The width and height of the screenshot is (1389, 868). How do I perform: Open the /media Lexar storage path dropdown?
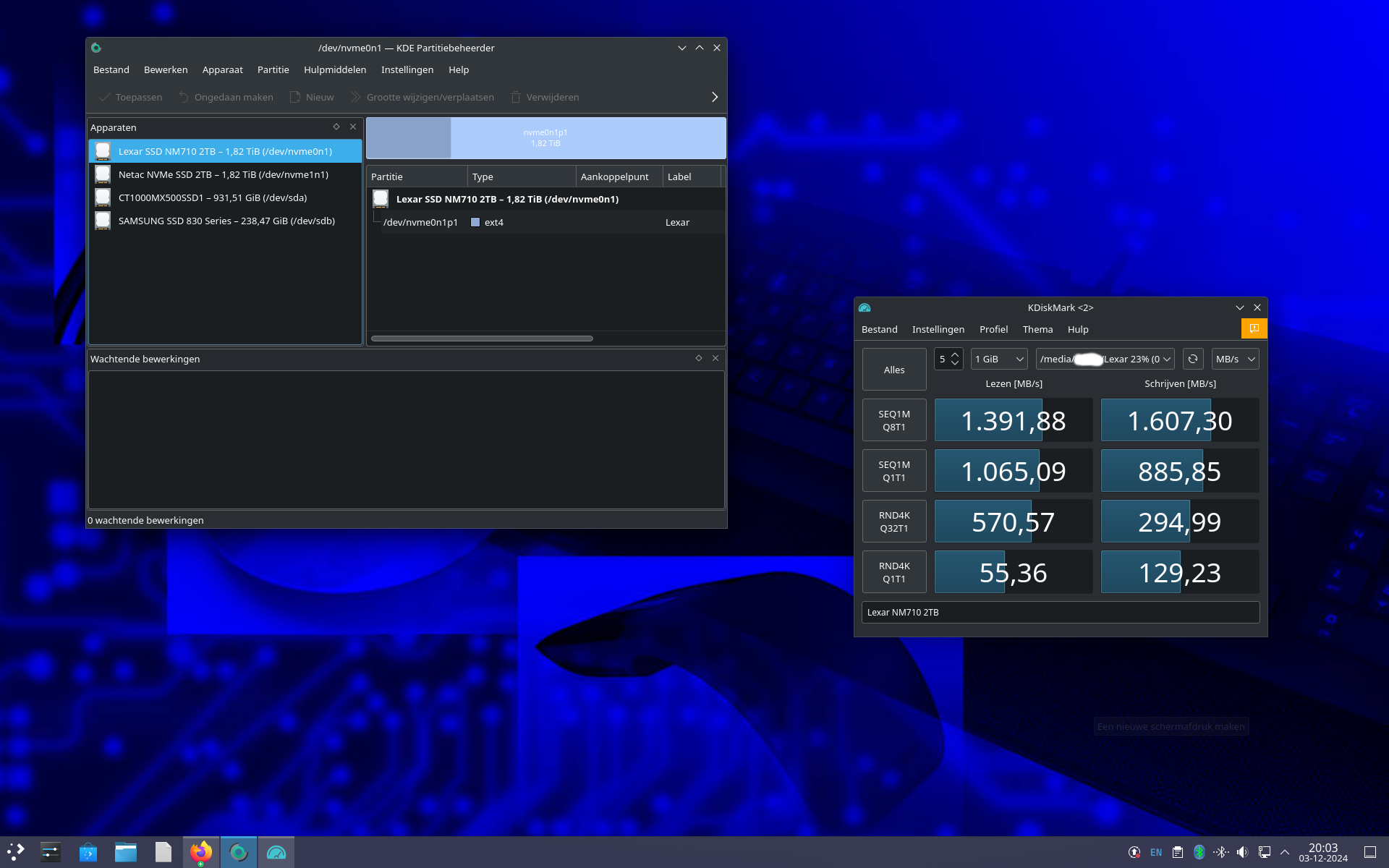coord(1105,359)
